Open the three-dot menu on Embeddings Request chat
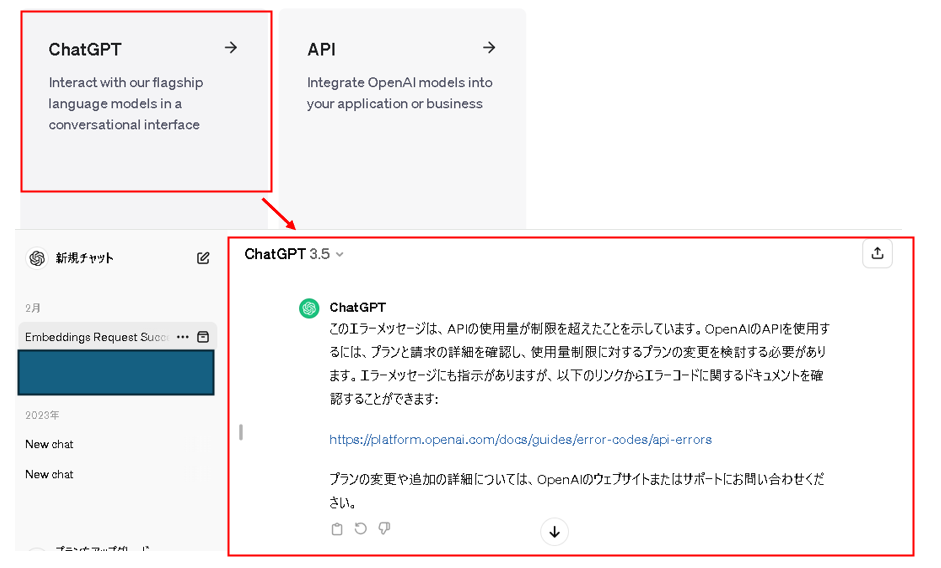 coord(182,337)
